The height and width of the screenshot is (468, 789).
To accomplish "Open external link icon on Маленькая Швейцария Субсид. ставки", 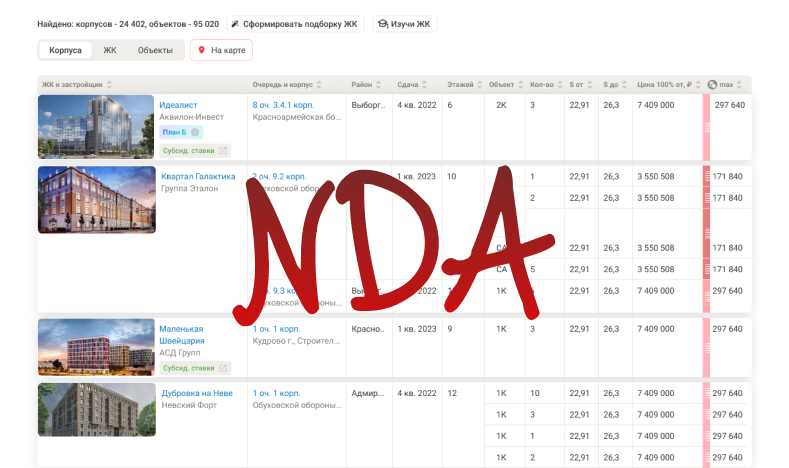I will (223, 368).
